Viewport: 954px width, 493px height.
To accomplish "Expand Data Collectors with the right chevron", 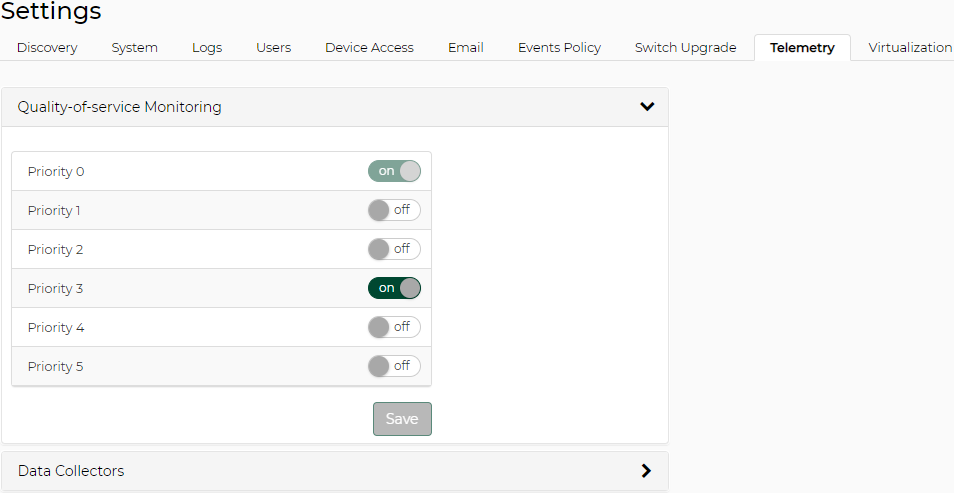I will [x=646, y=471].
